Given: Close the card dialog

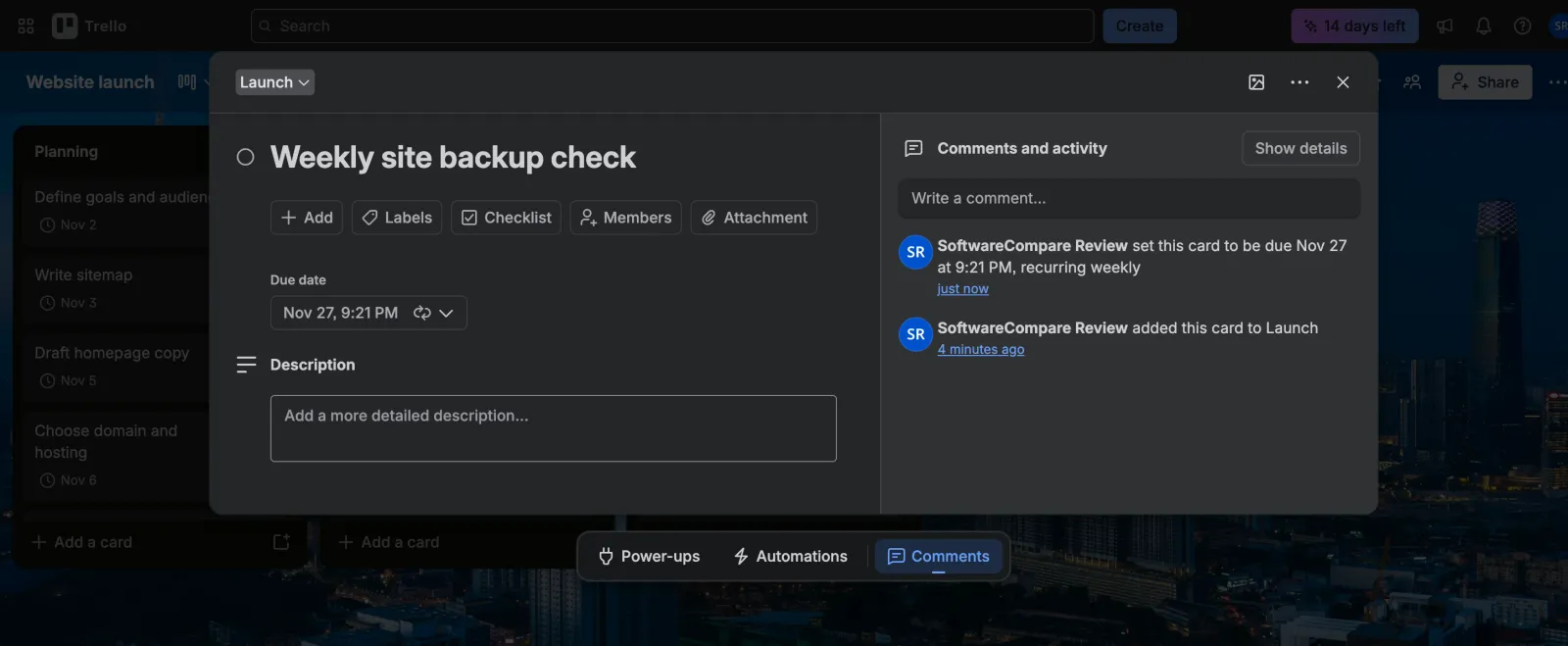Looking at the screenshot, I should coord(1343,82).
